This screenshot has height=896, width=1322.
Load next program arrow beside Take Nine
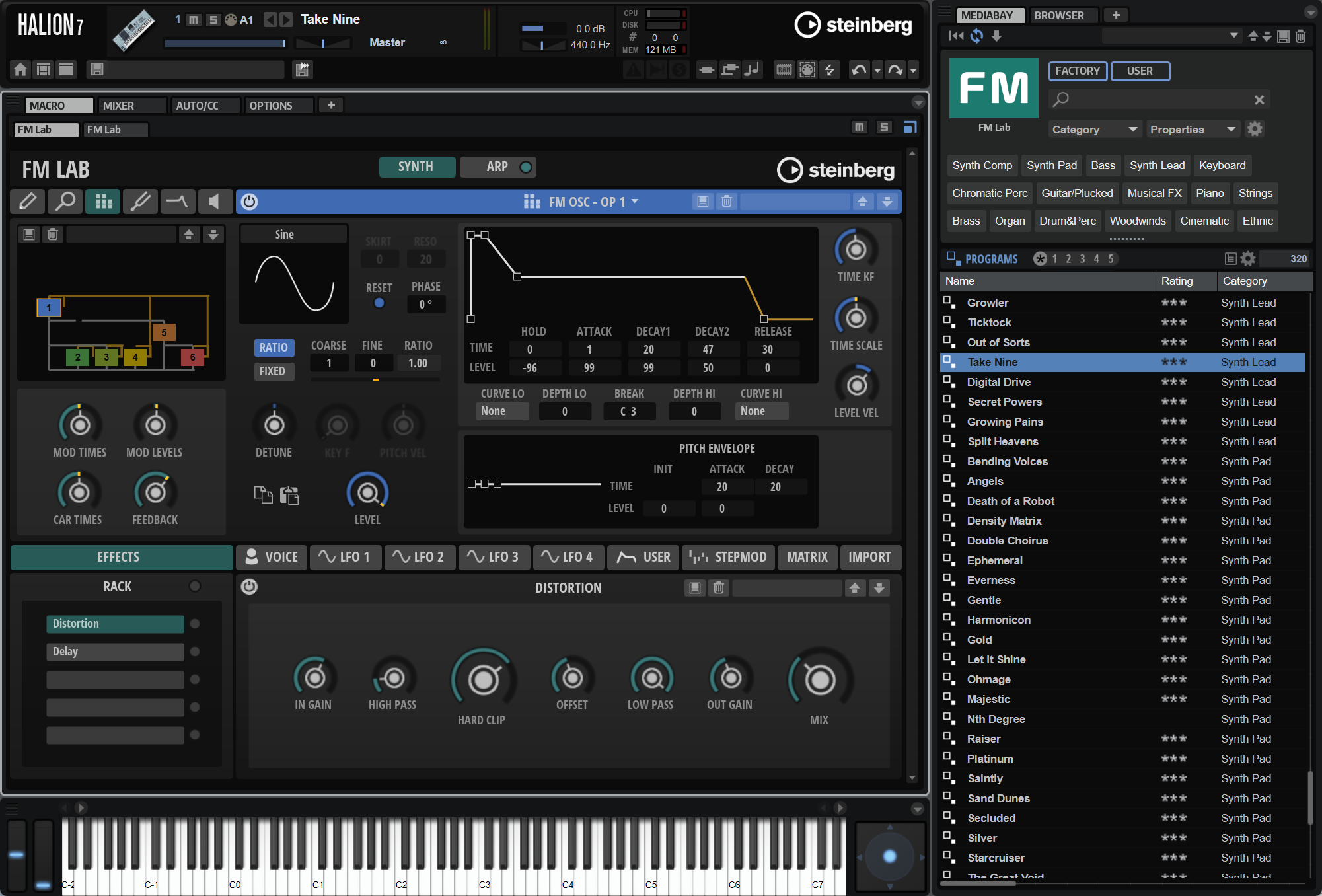coord(286,19)
